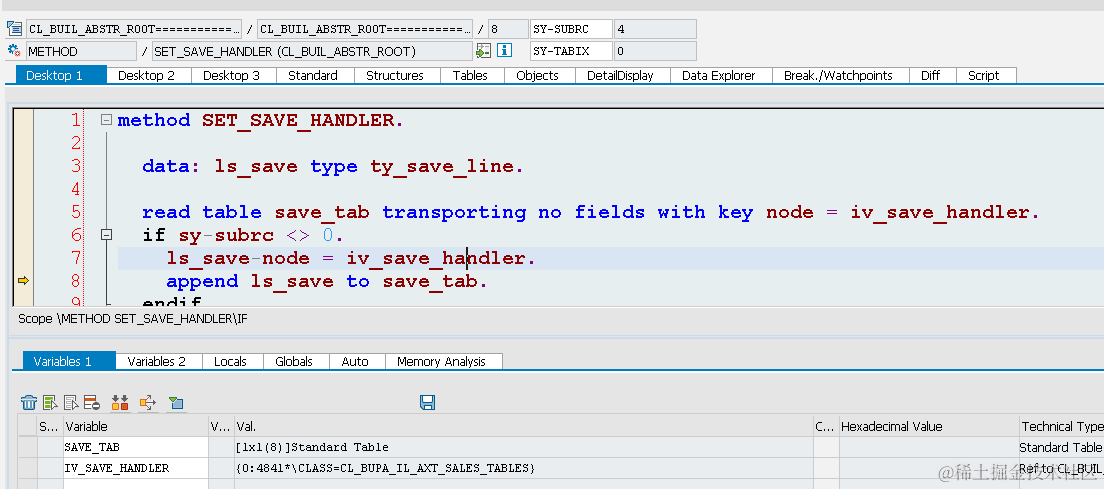Image resolution: width=1104 pixels, height=489 pixels.
Task: Open the DetailDisplay tab
Action: pyautogui.click(x=620, y=75)
